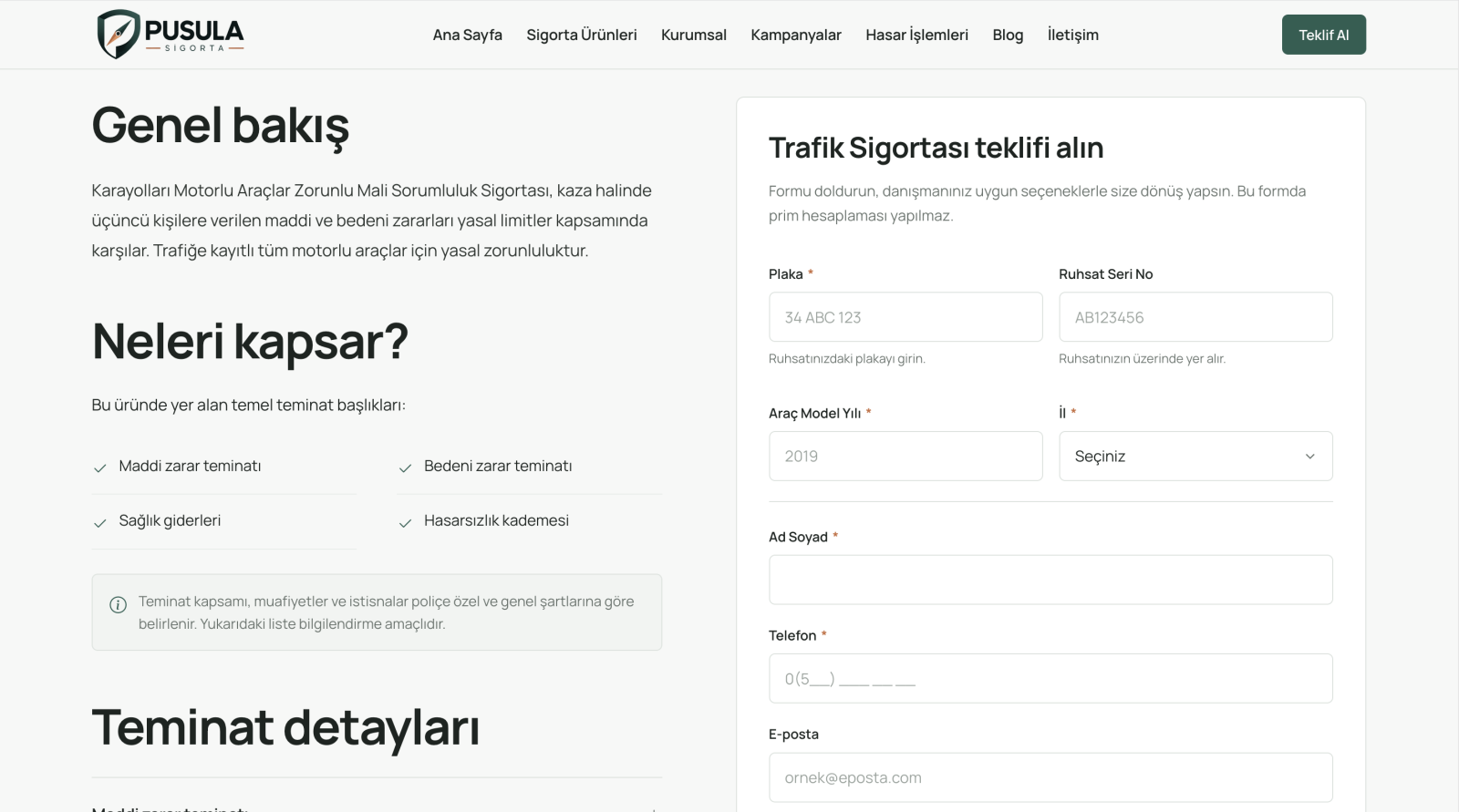Open the İletişim page

coord(1072,35)
